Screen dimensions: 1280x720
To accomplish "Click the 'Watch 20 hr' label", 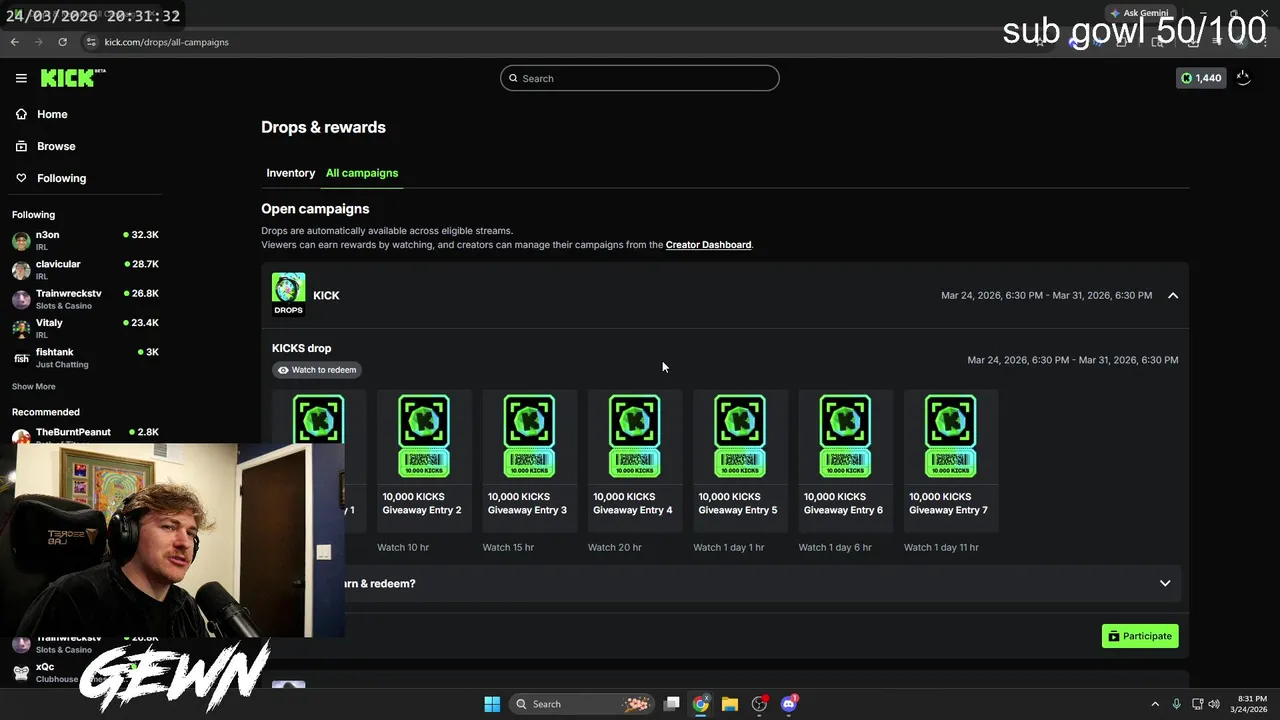I will [614, 548].
